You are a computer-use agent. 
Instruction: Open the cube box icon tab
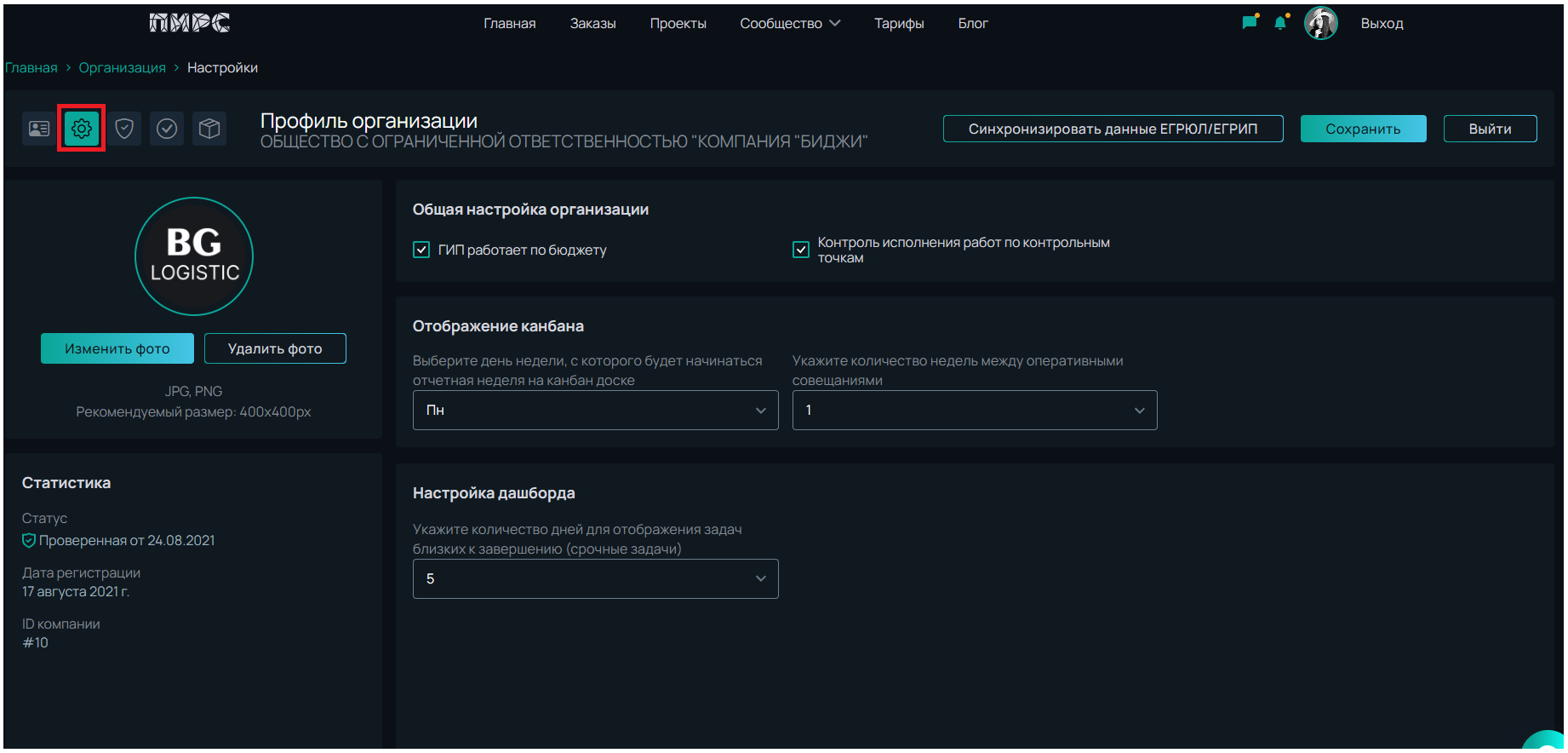click(x=209, y=129)
